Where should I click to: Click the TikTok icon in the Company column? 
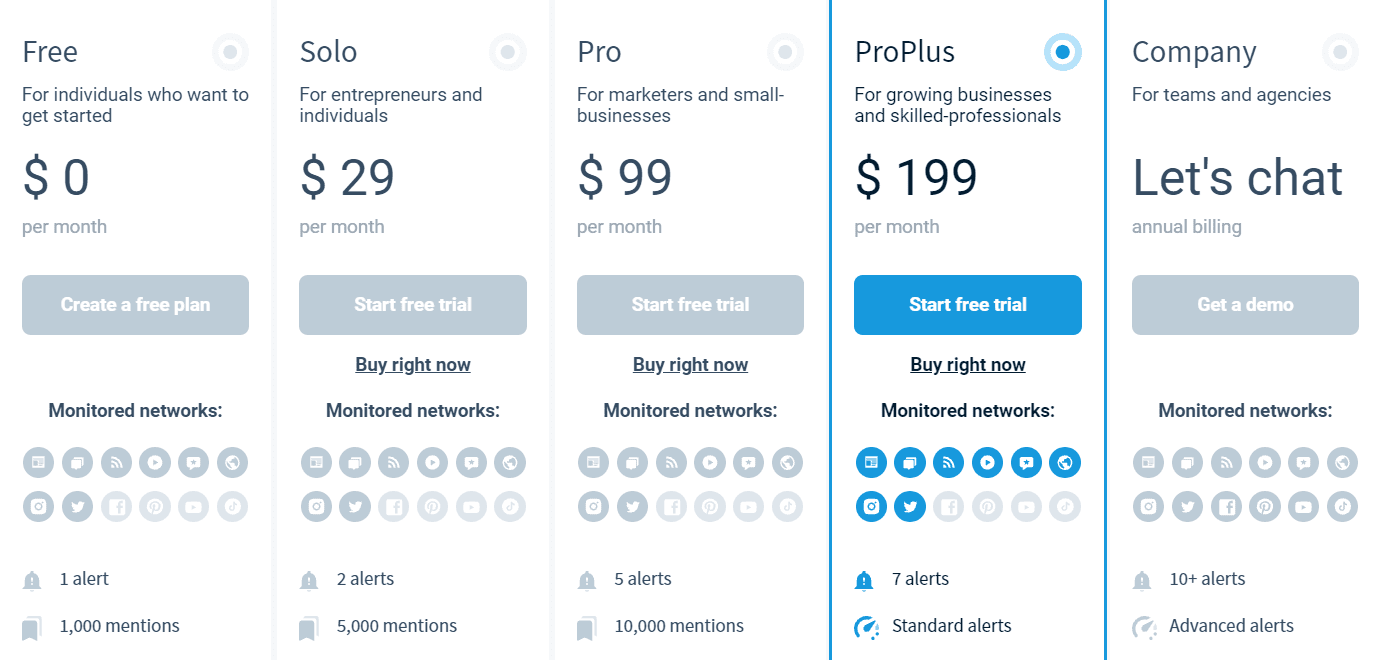pyautogui.click(x=1342, y=507)
